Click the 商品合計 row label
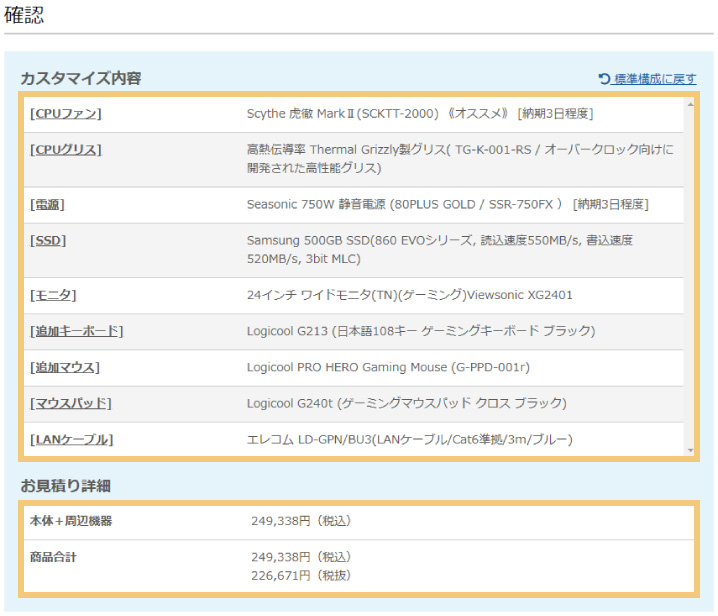Screen dimensions: 718x616 pyautogui.click(x=53, y=557)
